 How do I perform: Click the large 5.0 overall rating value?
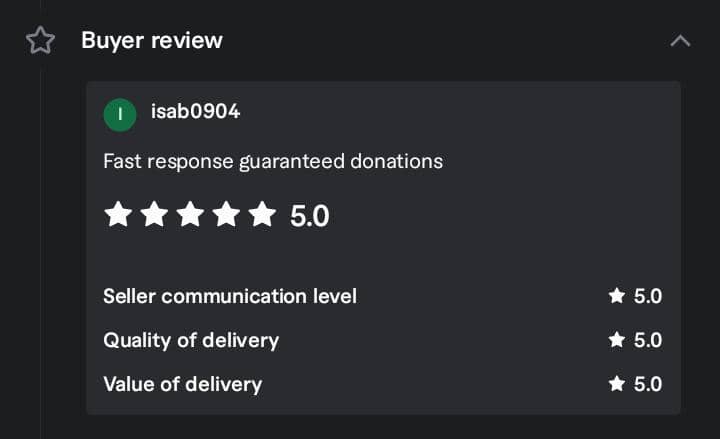(x=309, y=216)
